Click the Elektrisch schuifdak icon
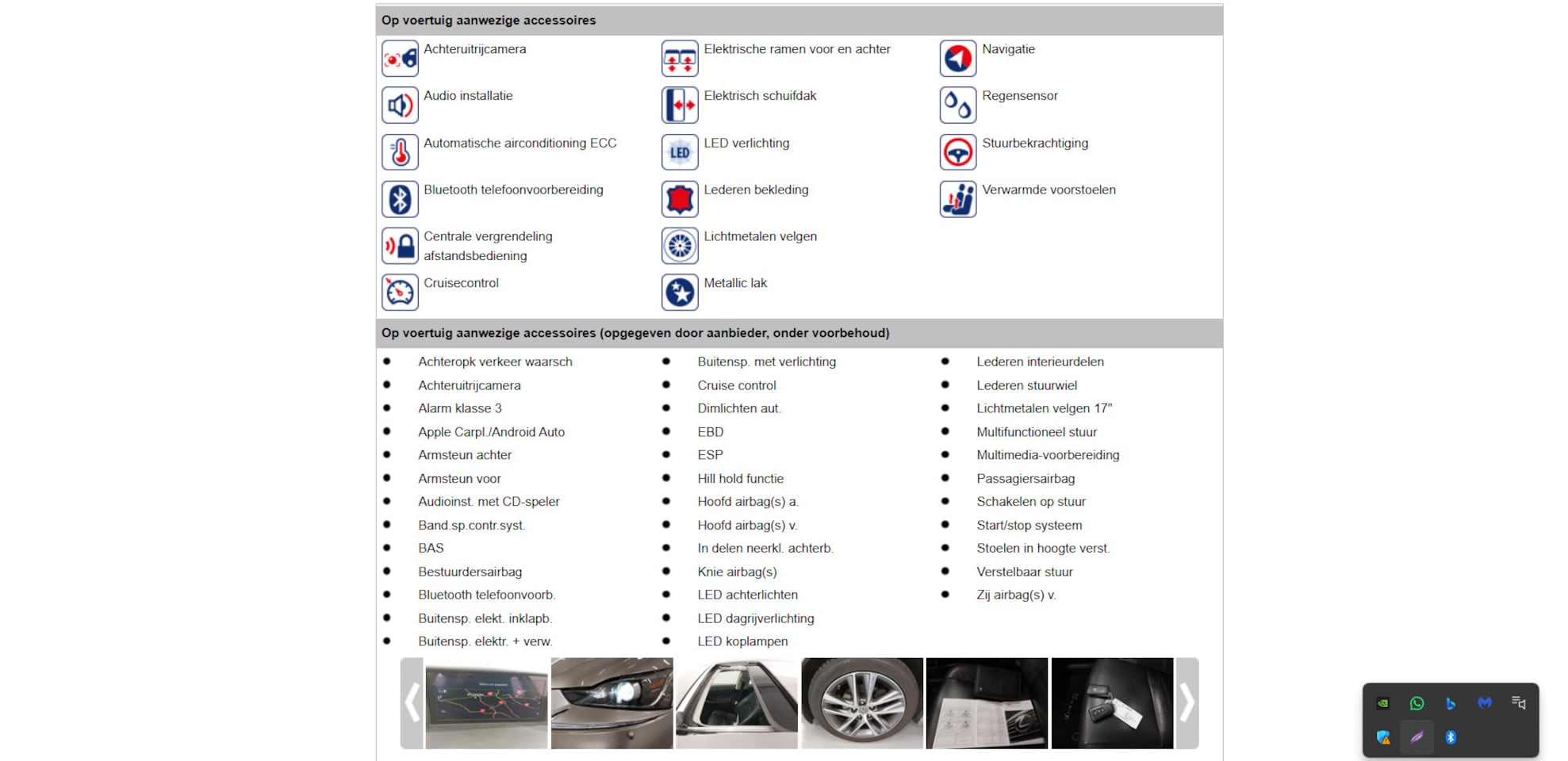 [680, 105]
